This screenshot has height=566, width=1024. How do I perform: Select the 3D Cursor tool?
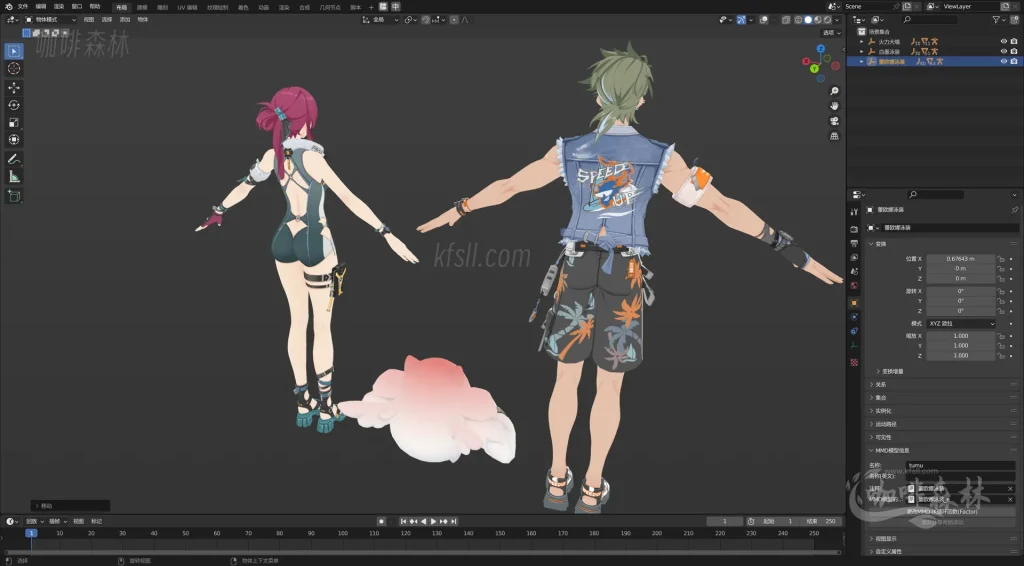click(14, 69)
